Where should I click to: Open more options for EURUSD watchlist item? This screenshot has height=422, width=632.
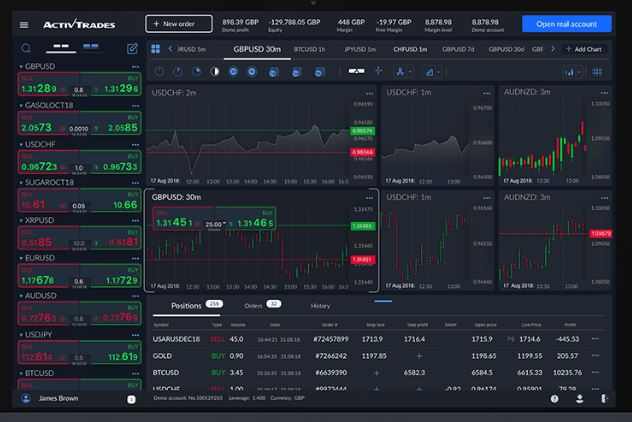click(135, 258)
